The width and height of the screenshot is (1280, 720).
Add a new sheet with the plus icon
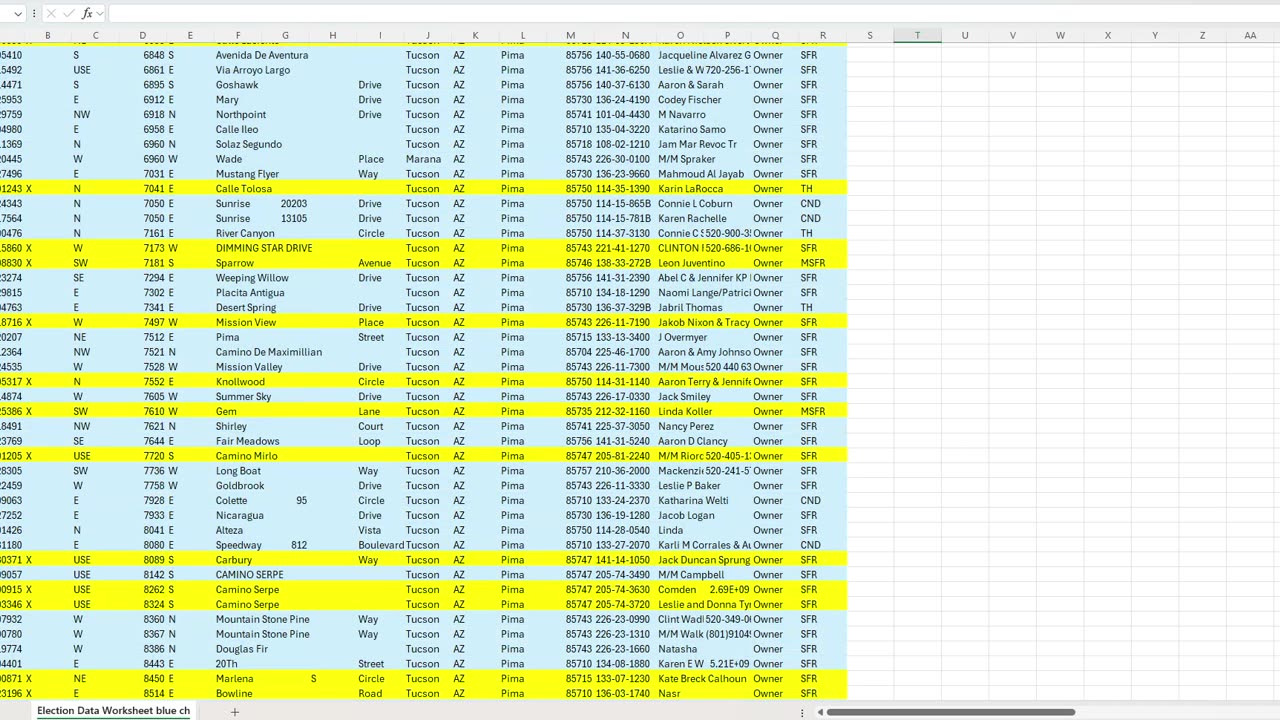point(235,712)
